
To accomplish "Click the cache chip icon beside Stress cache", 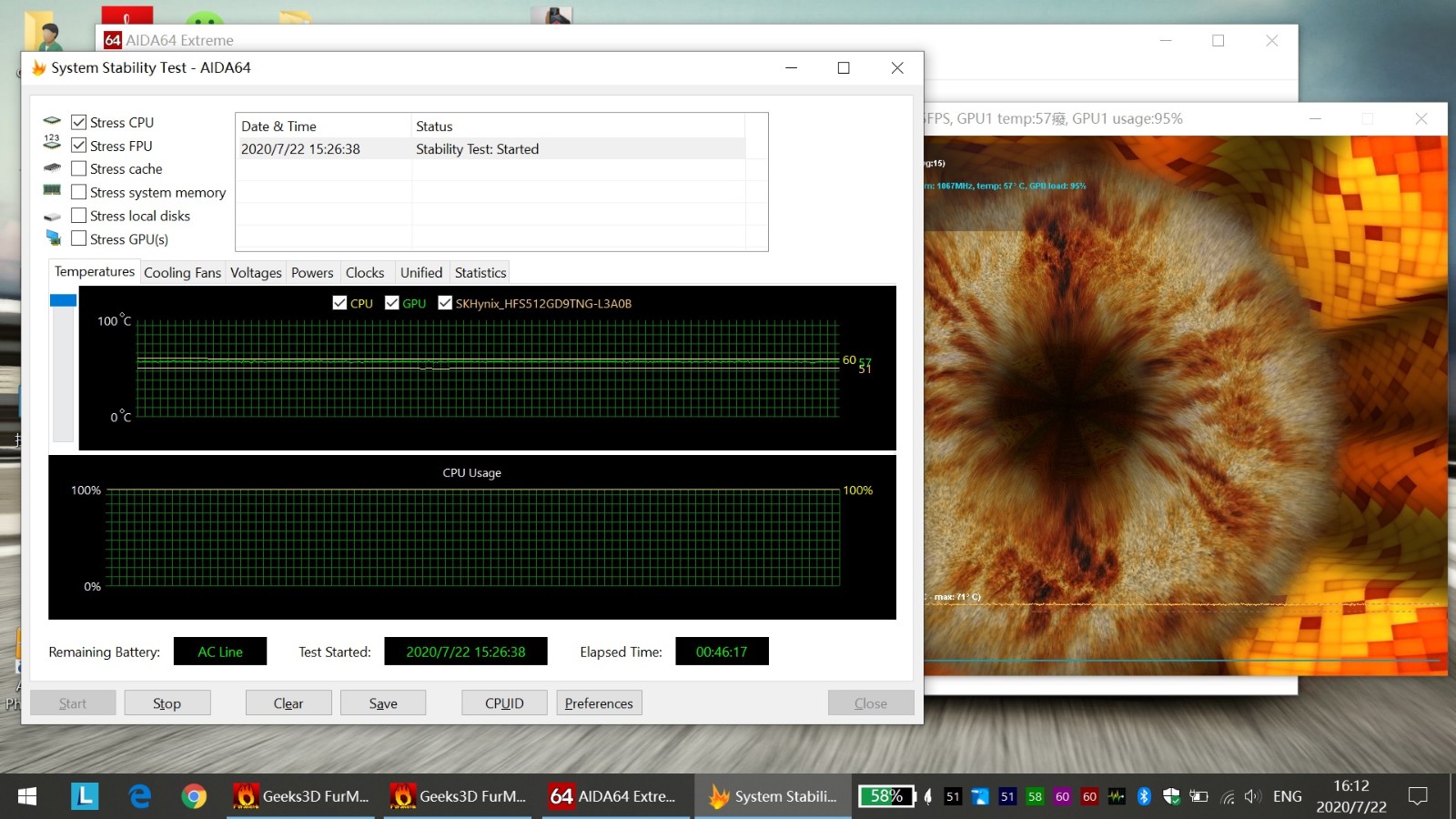I will (x=52, y=168).
